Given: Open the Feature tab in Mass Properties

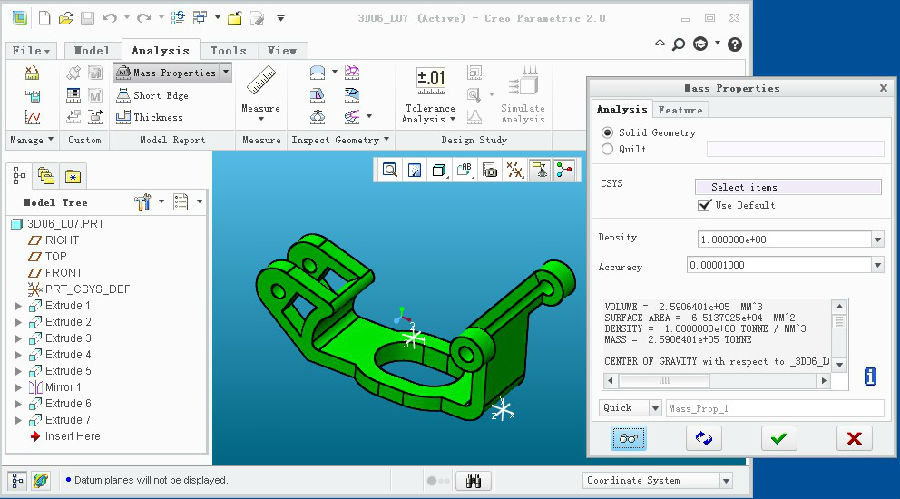Looking at the screenshot, I should click(x=680, y=110).
